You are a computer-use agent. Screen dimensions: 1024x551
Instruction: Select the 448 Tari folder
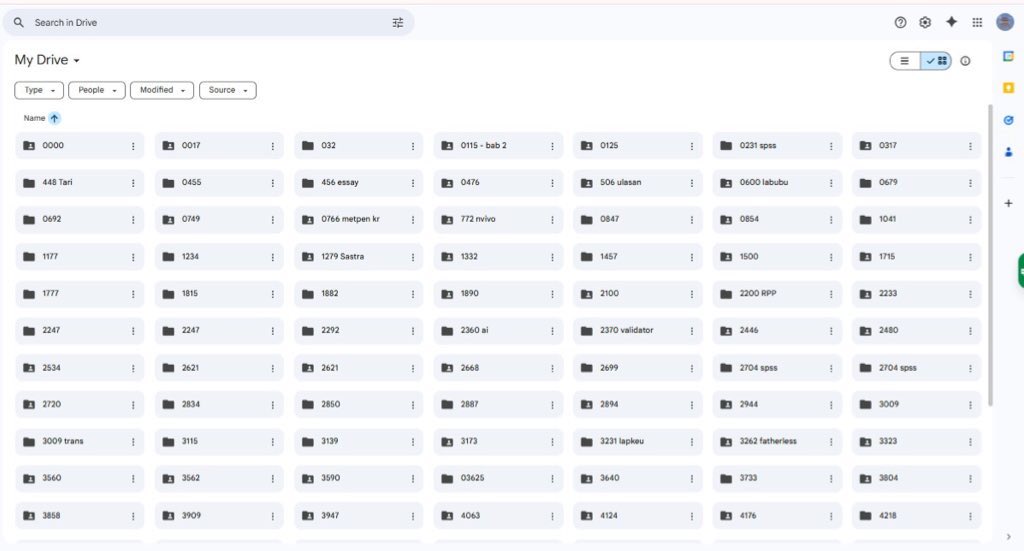coord(80,183)
